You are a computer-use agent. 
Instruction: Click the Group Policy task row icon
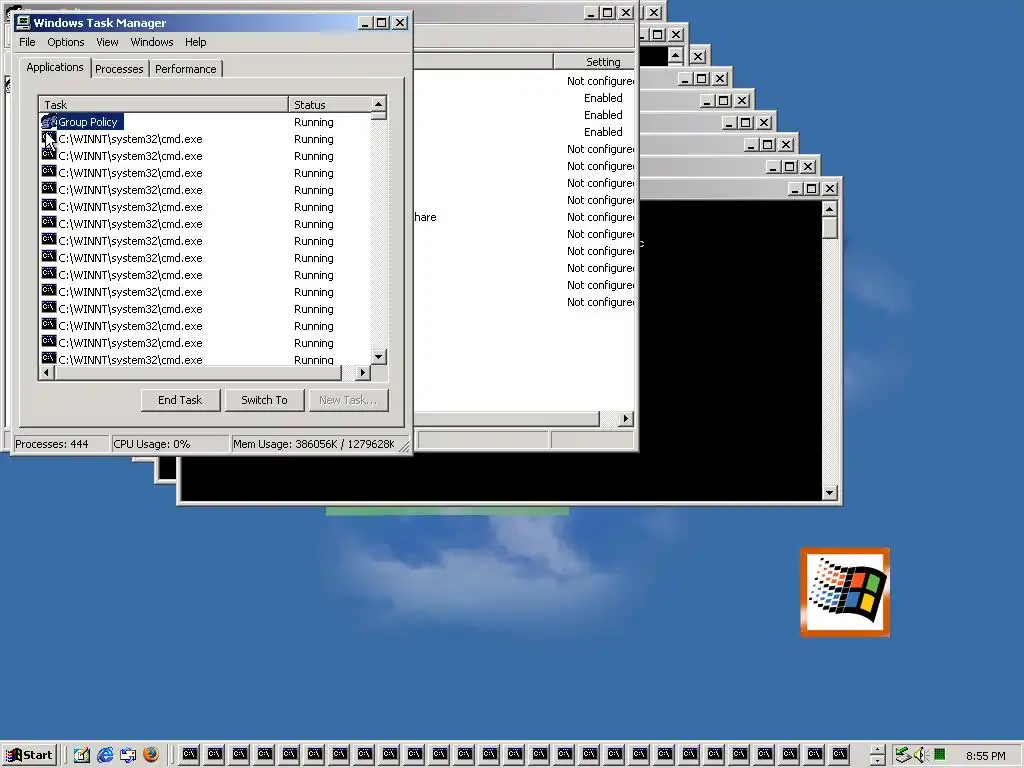[49, 121]
